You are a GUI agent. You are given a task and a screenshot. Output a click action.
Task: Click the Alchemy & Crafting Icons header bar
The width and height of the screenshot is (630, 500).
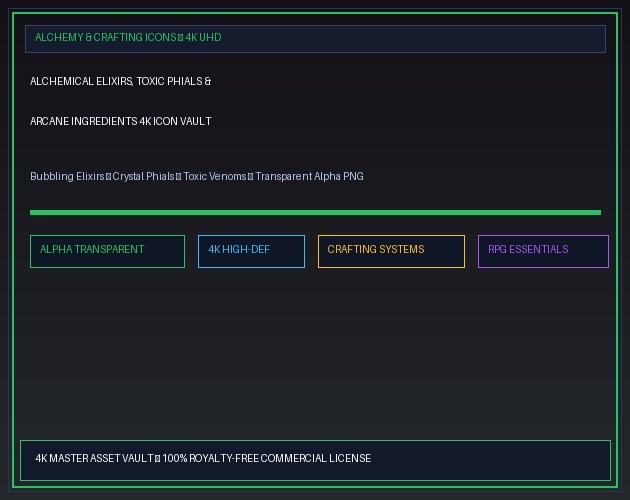click(315, 39)
